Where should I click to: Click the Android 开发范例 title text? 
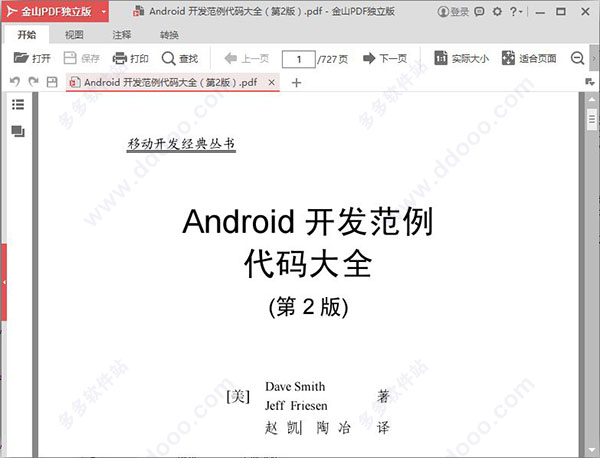[308, 222]
